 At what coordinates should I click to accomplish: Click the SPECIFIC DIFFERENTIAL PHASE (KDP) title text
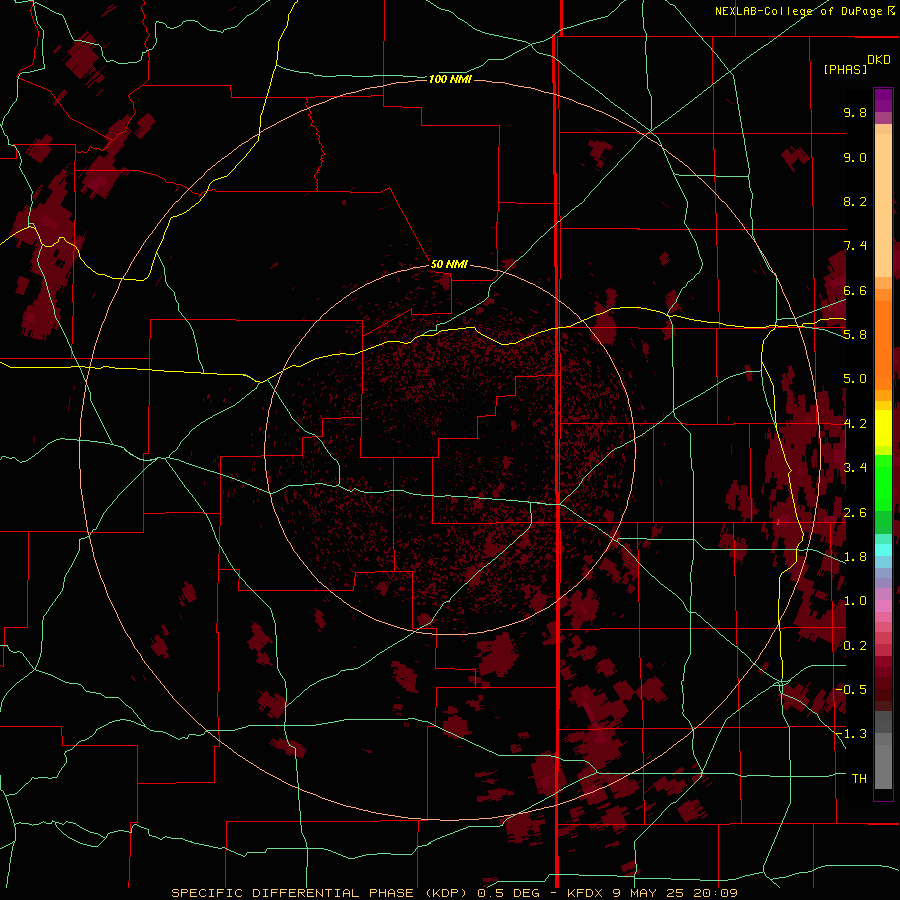click(x=319, y=893)
